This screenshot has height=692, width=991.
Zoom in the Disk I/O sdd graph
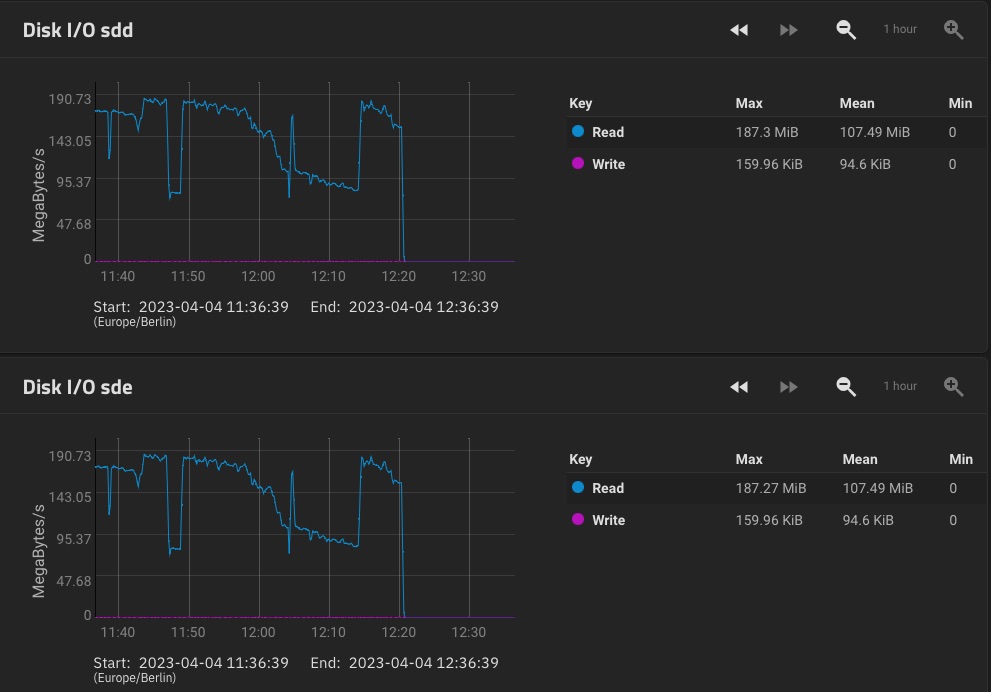(x=953, y=30)
